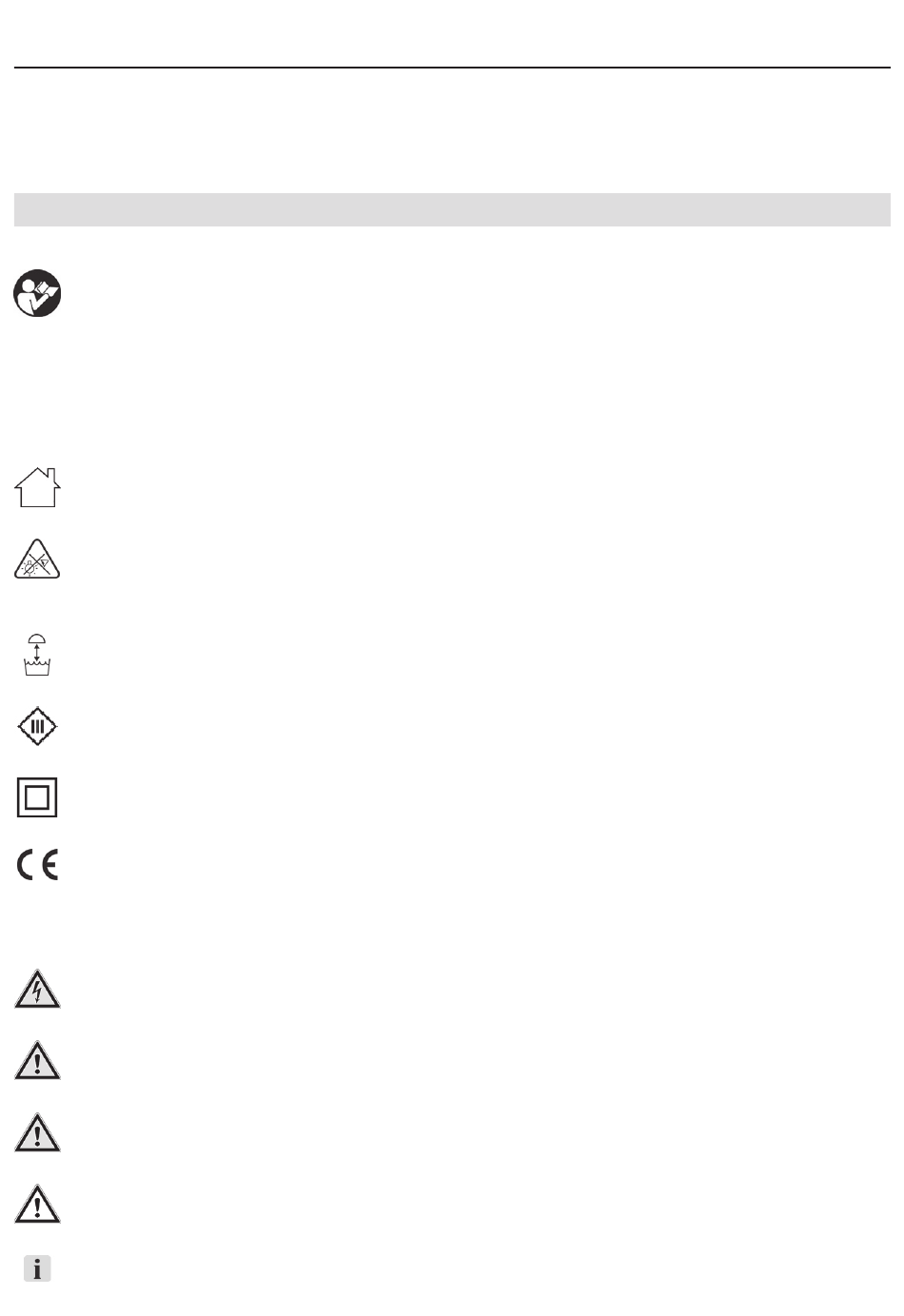The width and height of the screenshot is (904, 1316).
Task: Click the Roman numeral III inside the diamond
Action: pos(37,727)
